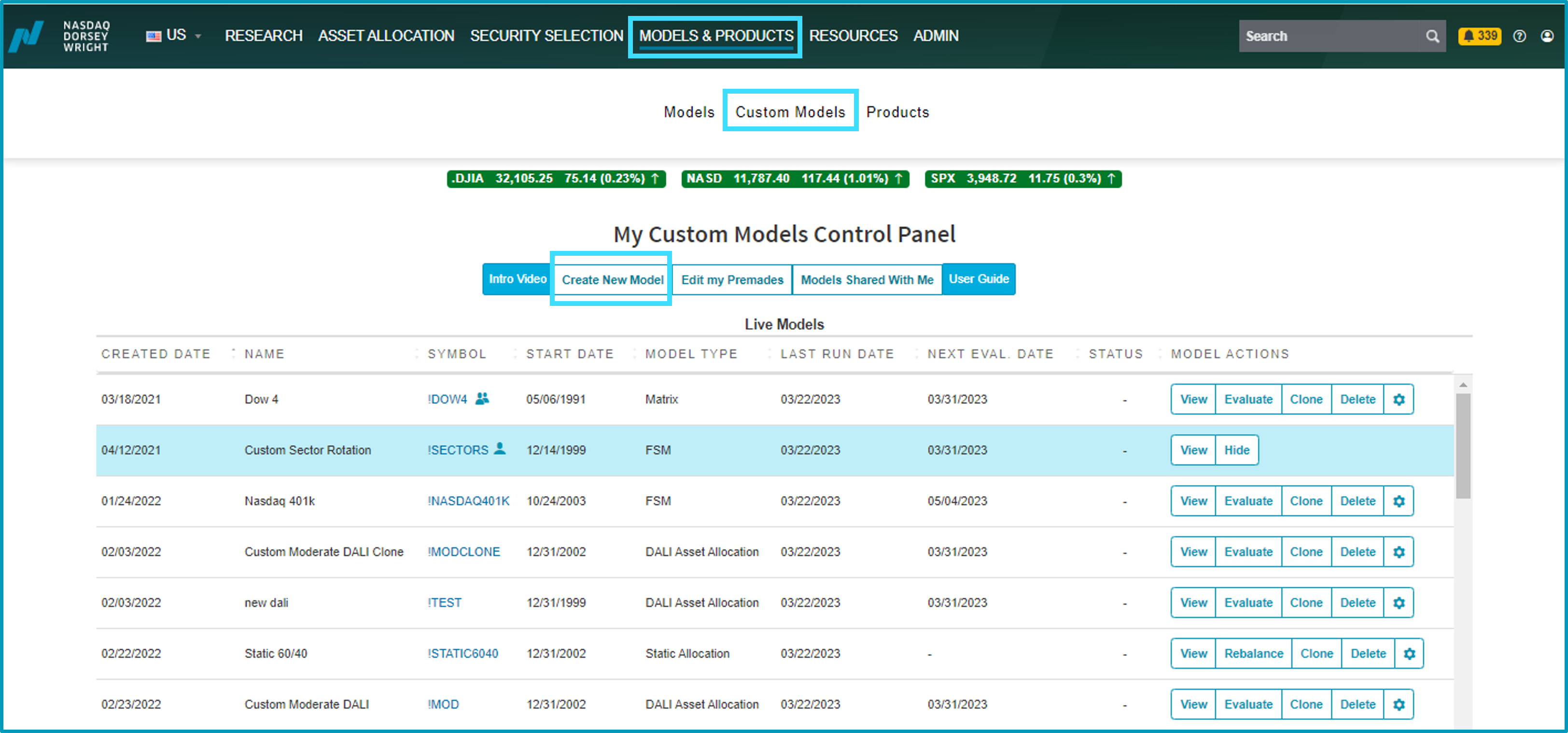Open settings gear for new dali model
The image size is (1568, 733).
coord(1399,602)
